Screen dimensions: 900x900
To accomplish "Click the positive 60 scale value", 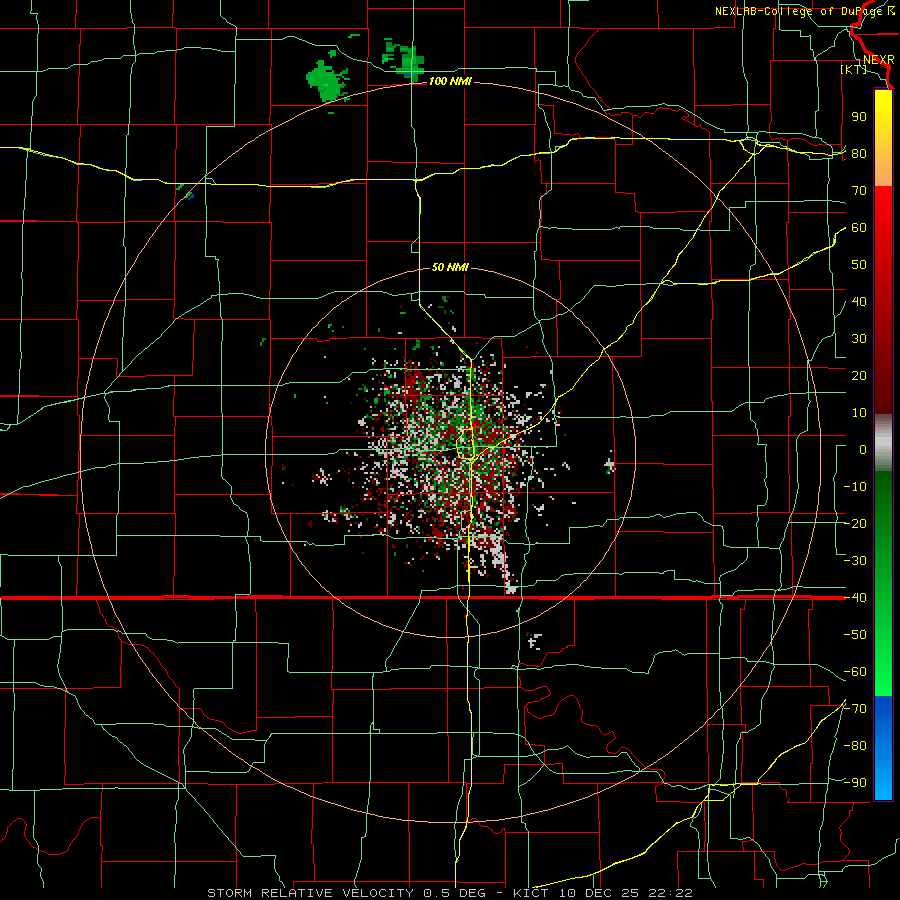I will (859, 228).
